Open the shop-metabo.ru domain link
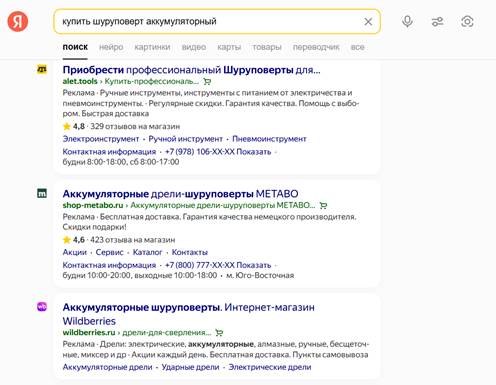The width and height of the screenshot is (496, 385). (x=93, y=205)
